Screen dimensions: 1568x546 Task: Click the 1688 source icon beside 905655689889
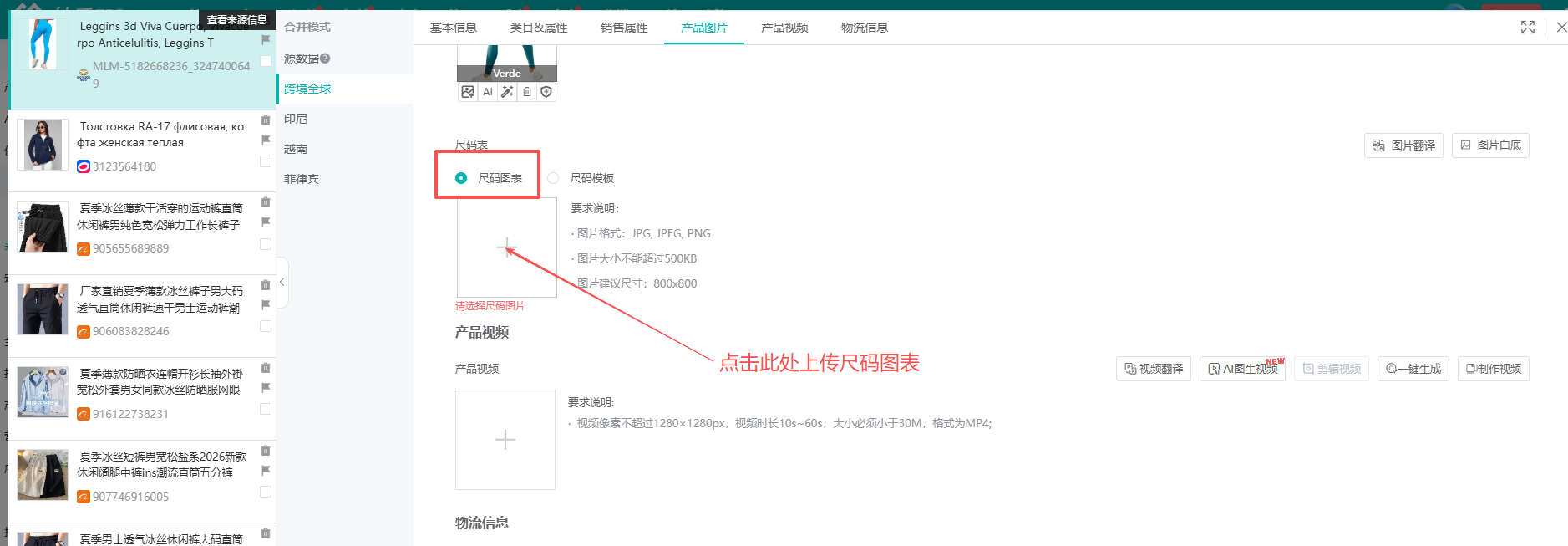click(x=84, y=249)
